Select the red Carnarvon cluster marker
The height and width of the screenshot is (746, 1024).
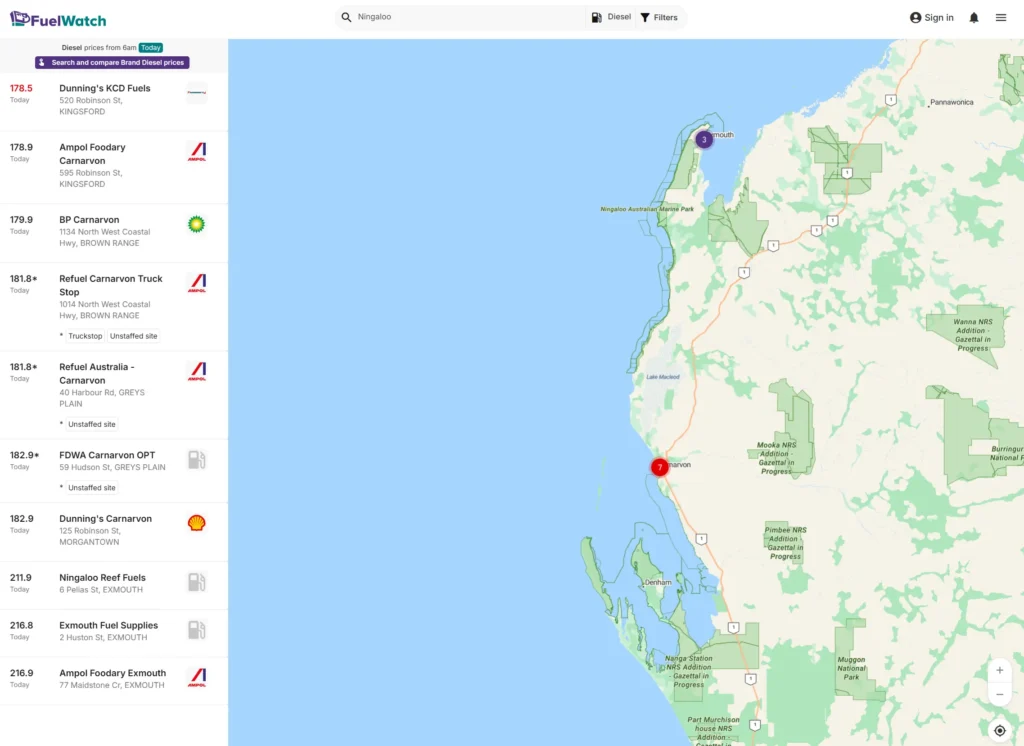pyautogui.click(x=660, y=467)
